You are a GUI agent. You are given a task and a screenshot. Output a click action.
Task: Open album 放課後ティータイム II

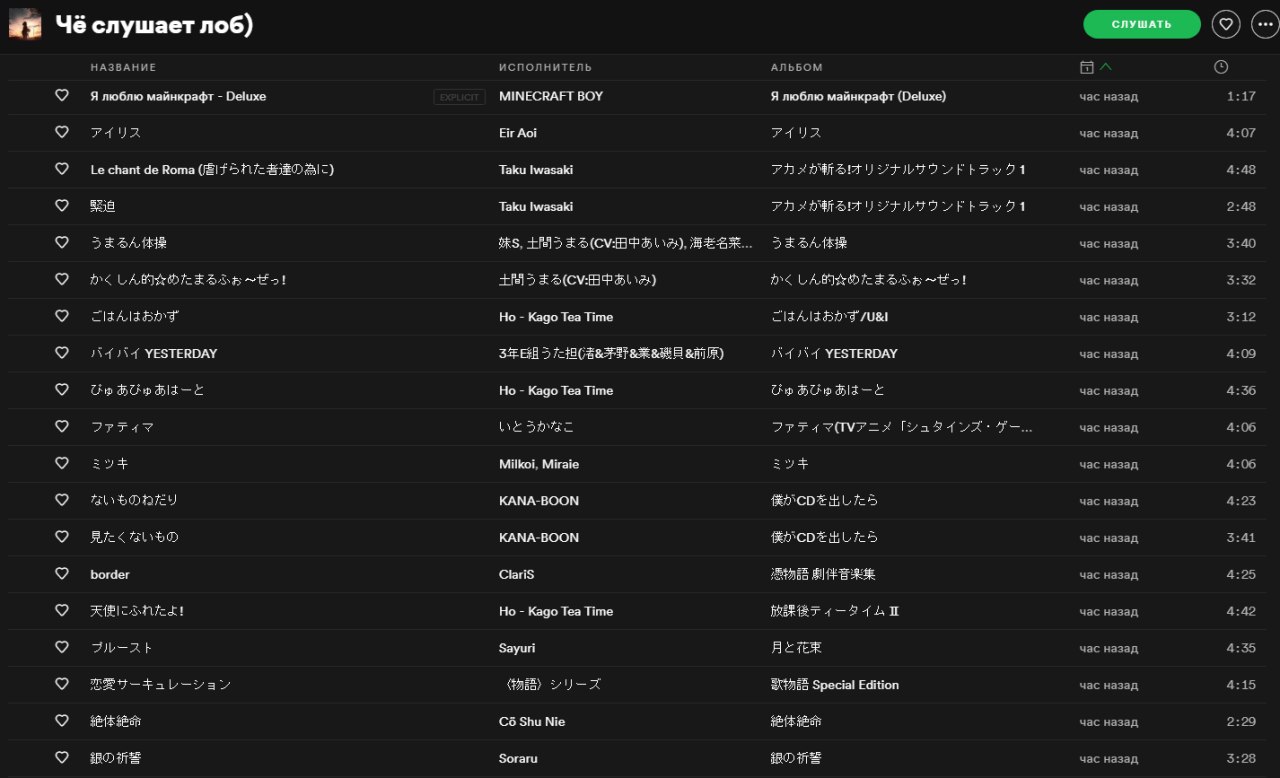[835, 611]
